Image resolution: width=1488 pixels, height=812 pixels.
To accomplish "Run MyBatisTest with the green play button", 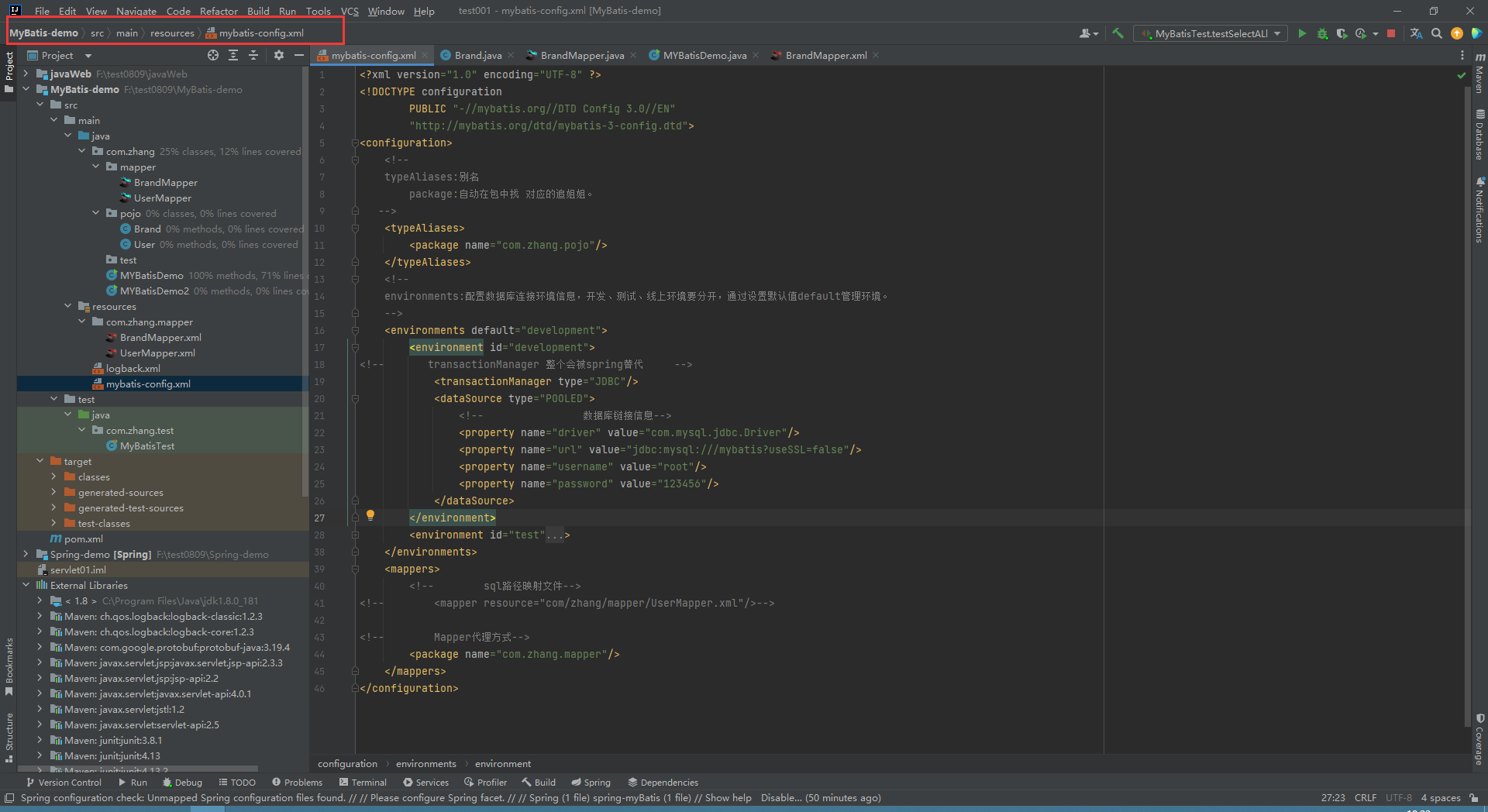I will pos(1302,33).
